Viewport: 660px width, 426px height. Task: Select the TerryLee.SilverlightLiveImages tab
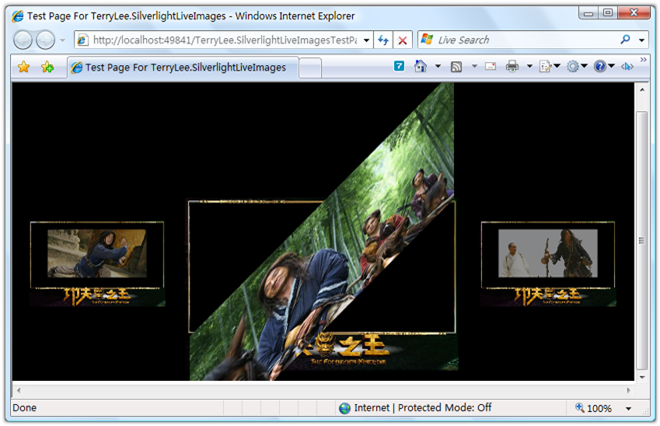(x=184, y=67)
